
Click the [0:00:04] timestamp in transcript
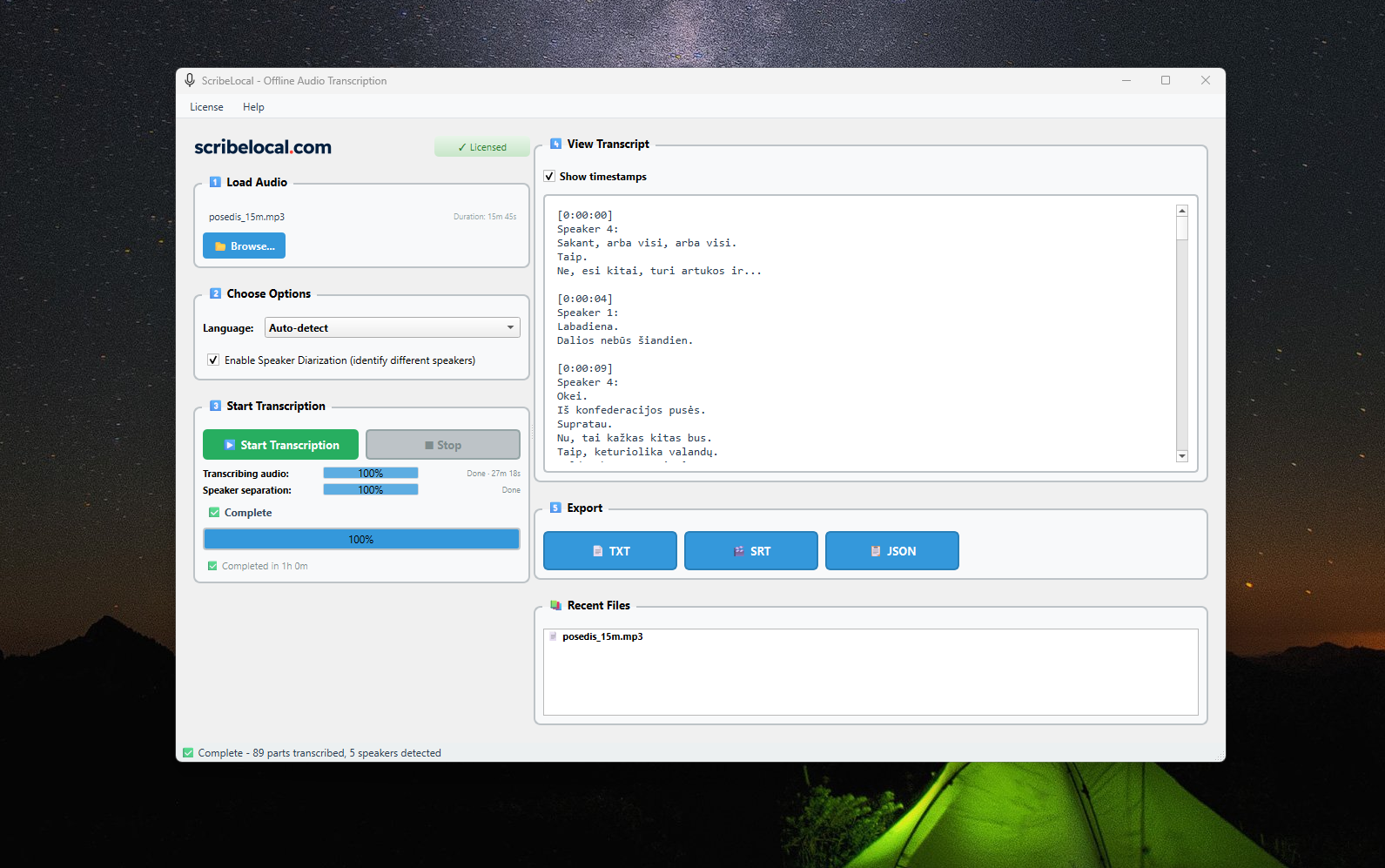pos(585,299)
